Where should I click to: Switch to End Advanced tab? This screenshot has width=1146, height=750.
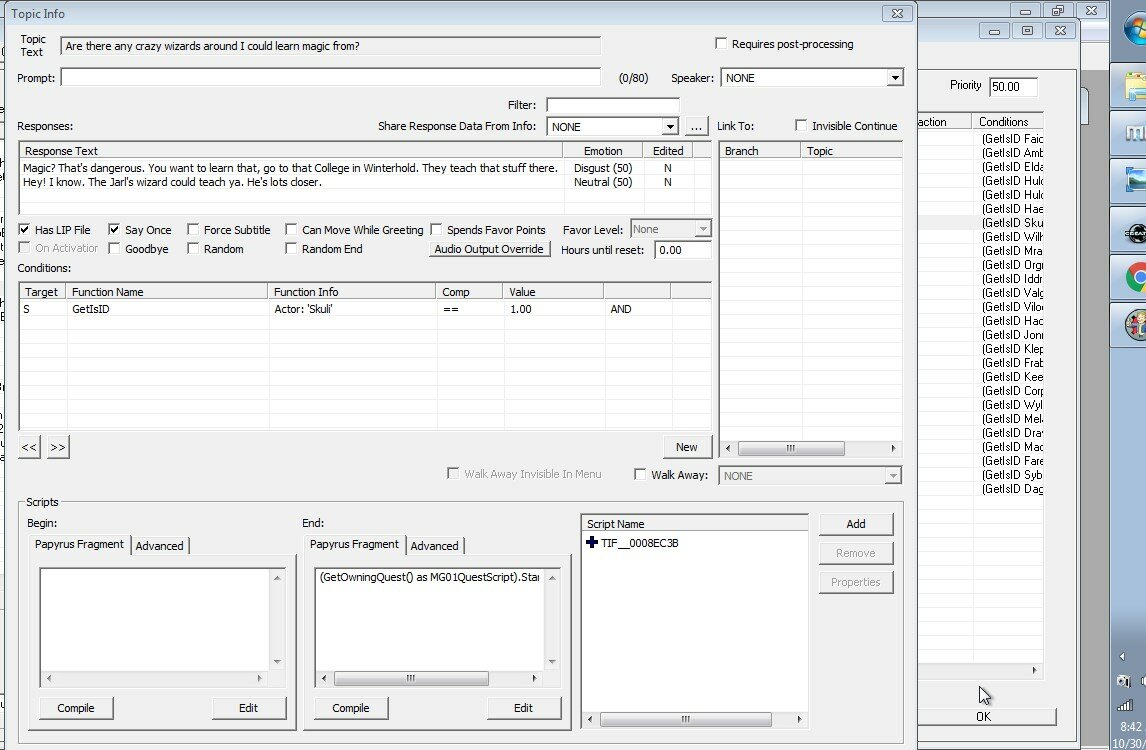tap(434, 546)
